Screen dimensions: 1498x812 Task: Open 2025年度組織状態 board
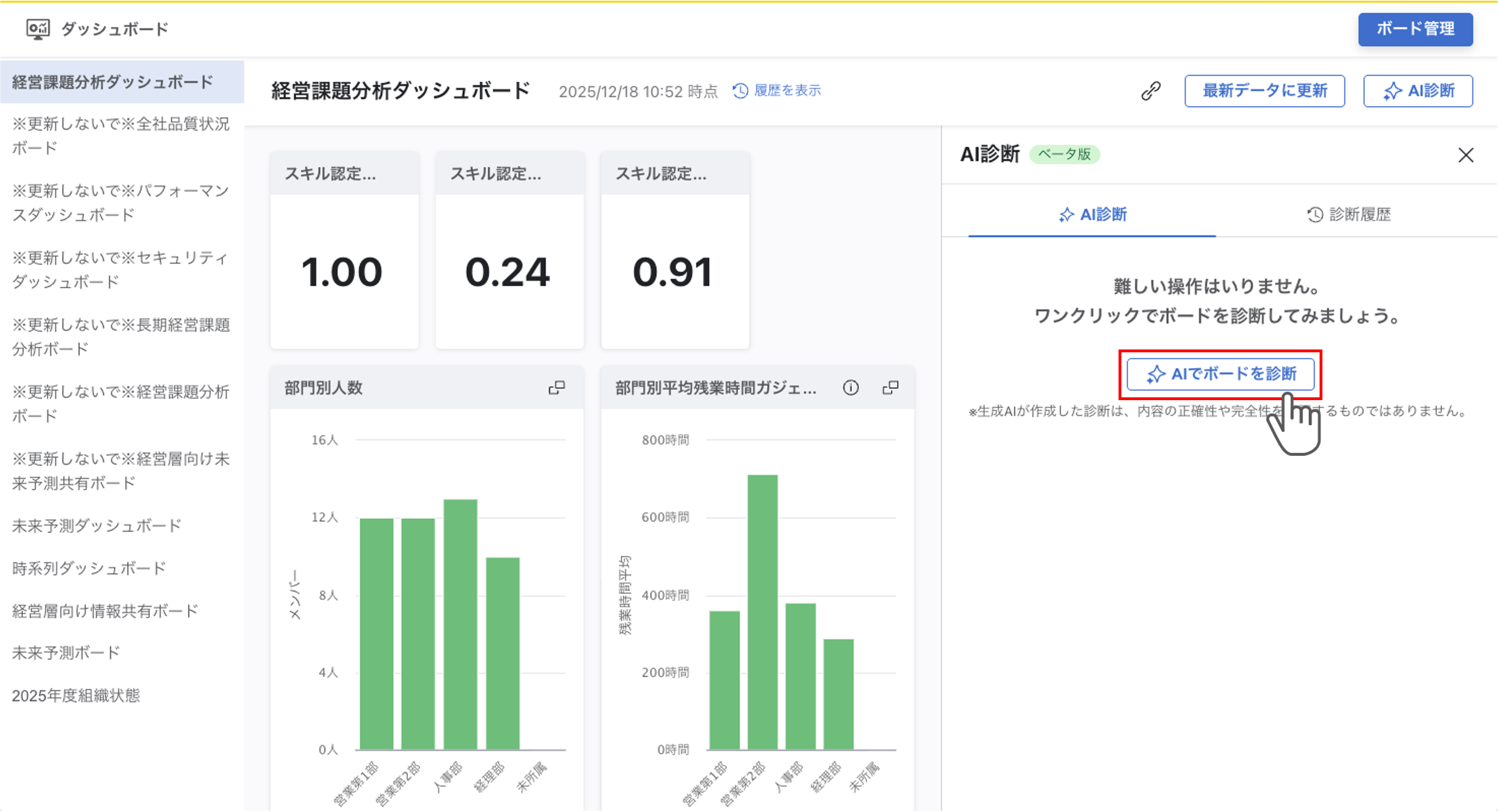(x=76, y=695)
